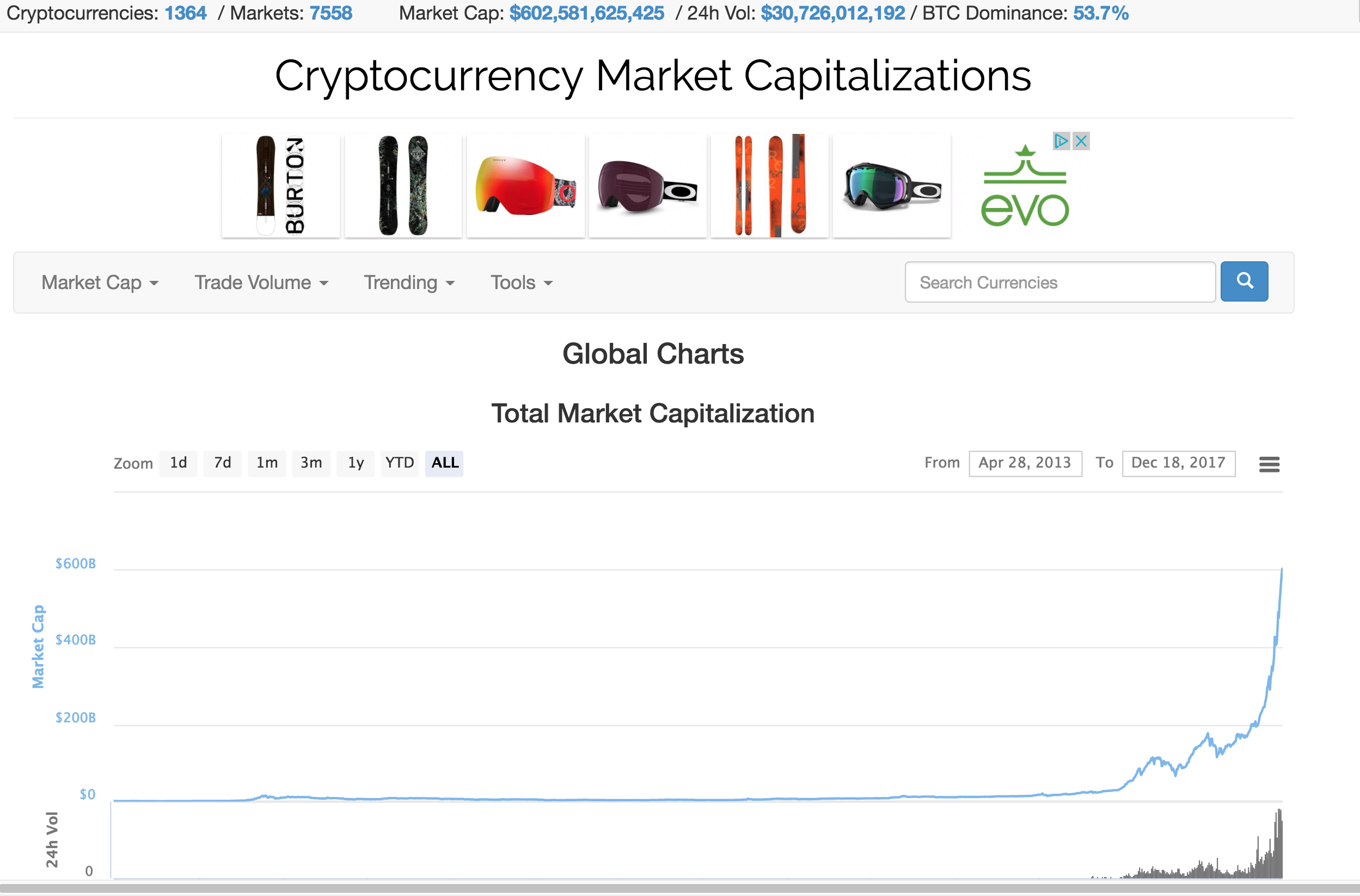
Task: Click the Burton snowboard ad thumbnail
Action: 280,186
